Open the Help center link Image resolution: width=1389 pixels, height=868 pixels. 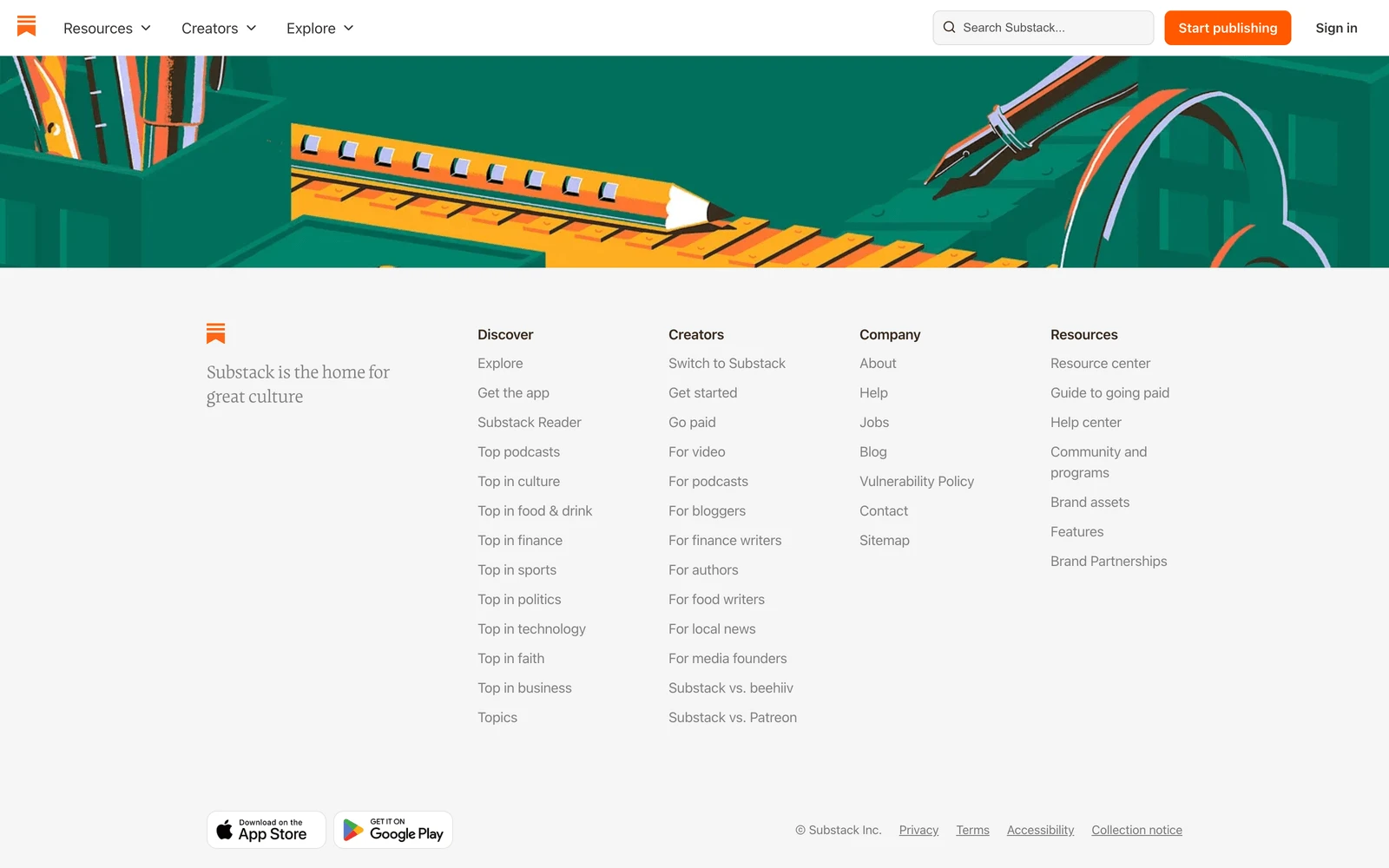point(1086,423)
